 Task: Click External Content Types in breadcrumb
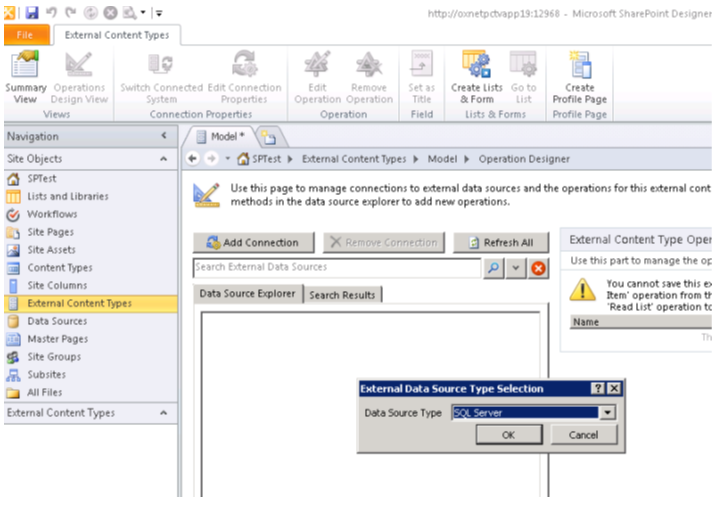(x=354, y=159)
